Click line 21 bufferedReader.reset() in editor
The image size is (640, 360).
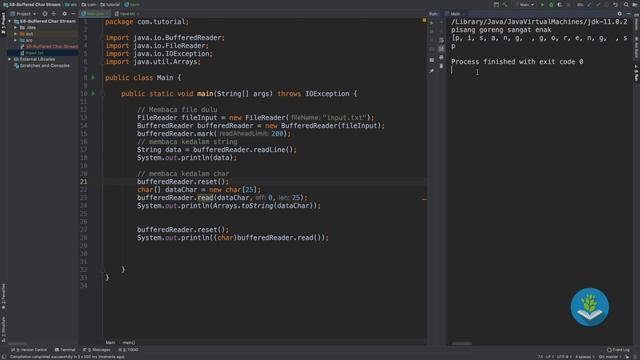pos(183,182)
